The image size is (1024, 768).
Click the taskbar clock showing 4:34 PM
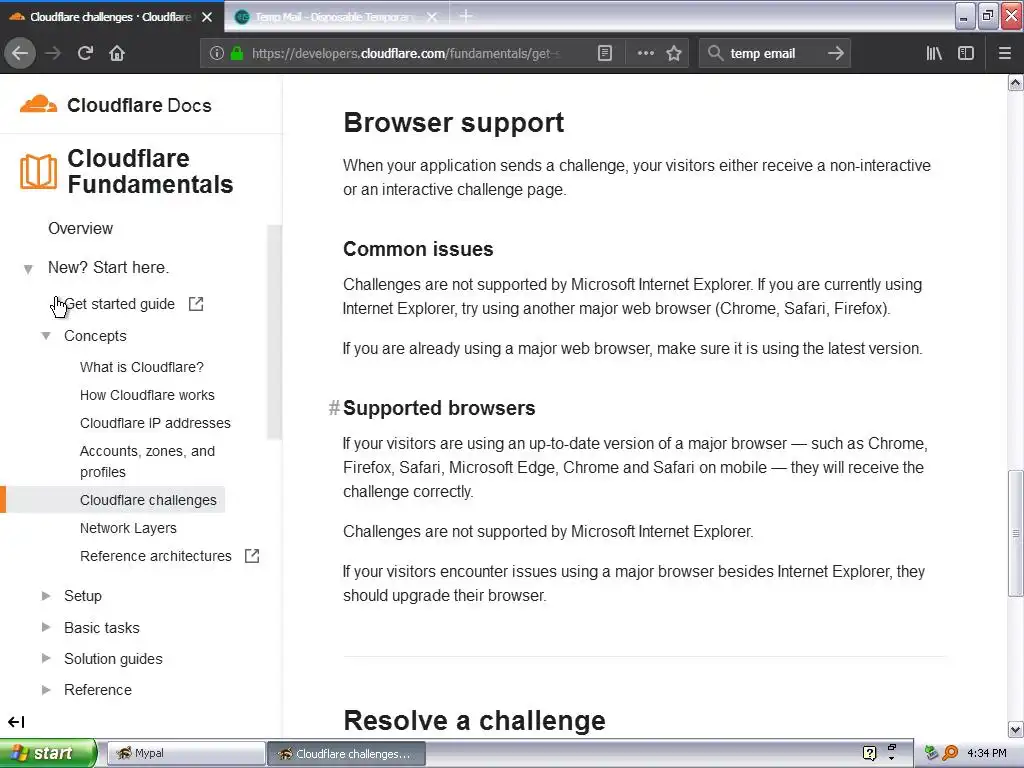tap(987, 753)
